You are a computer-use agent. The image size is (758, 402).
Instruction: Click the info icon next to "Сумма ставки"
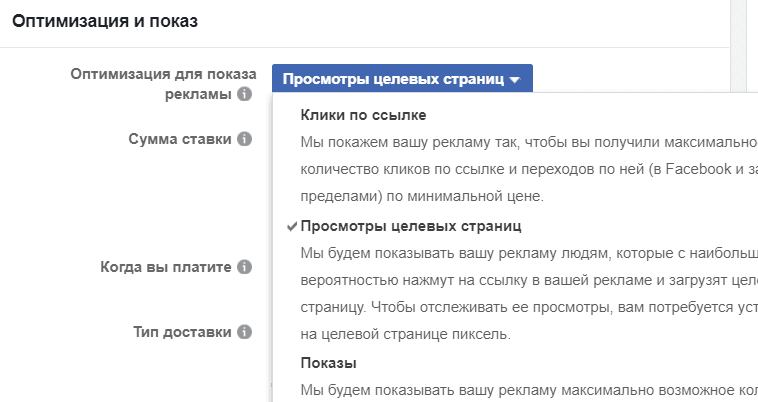coord(243,139)
